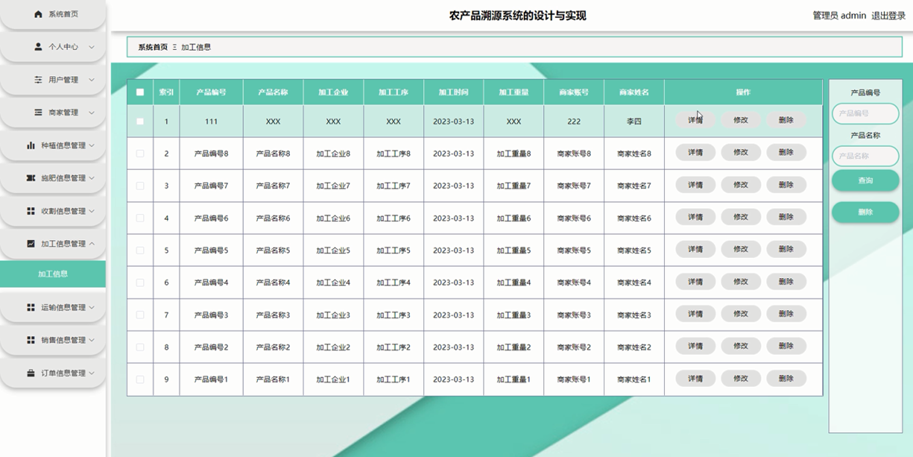913x457 pixels.
Task: Expand the 个人中心 chevron
Action: coord(91,47)
